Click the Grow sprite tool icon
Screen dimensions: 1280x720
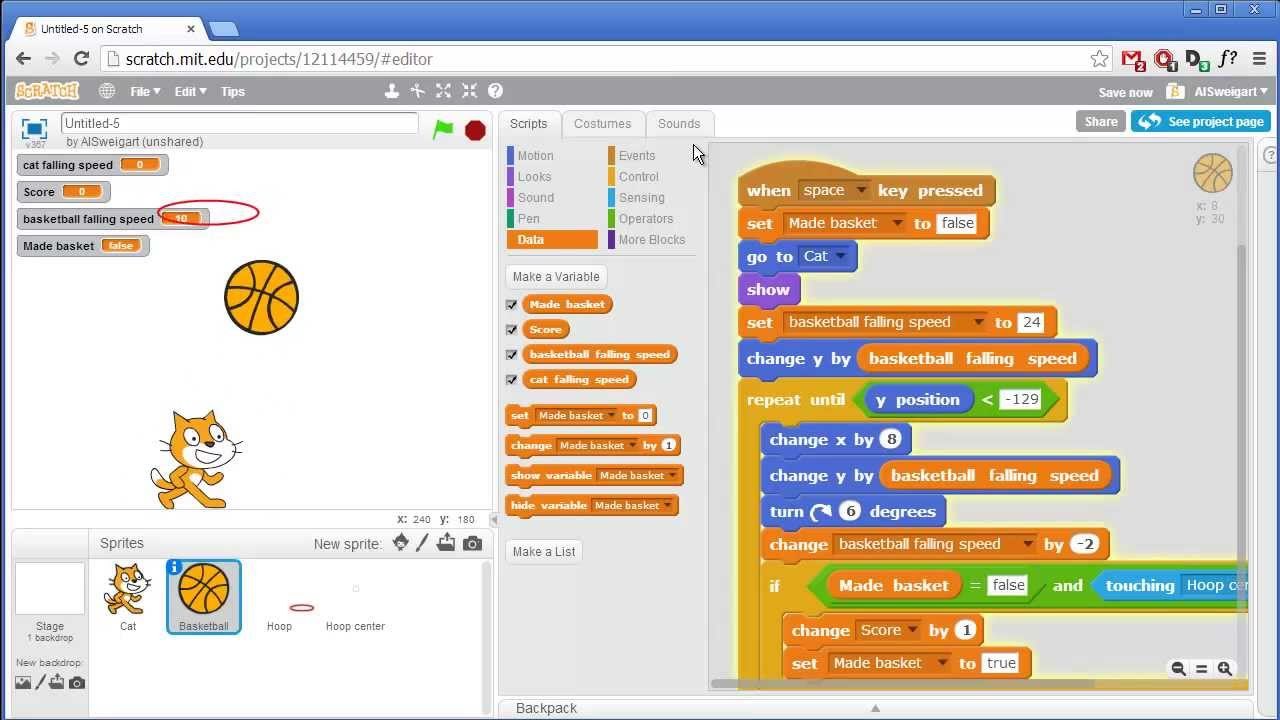coord(444,91)
